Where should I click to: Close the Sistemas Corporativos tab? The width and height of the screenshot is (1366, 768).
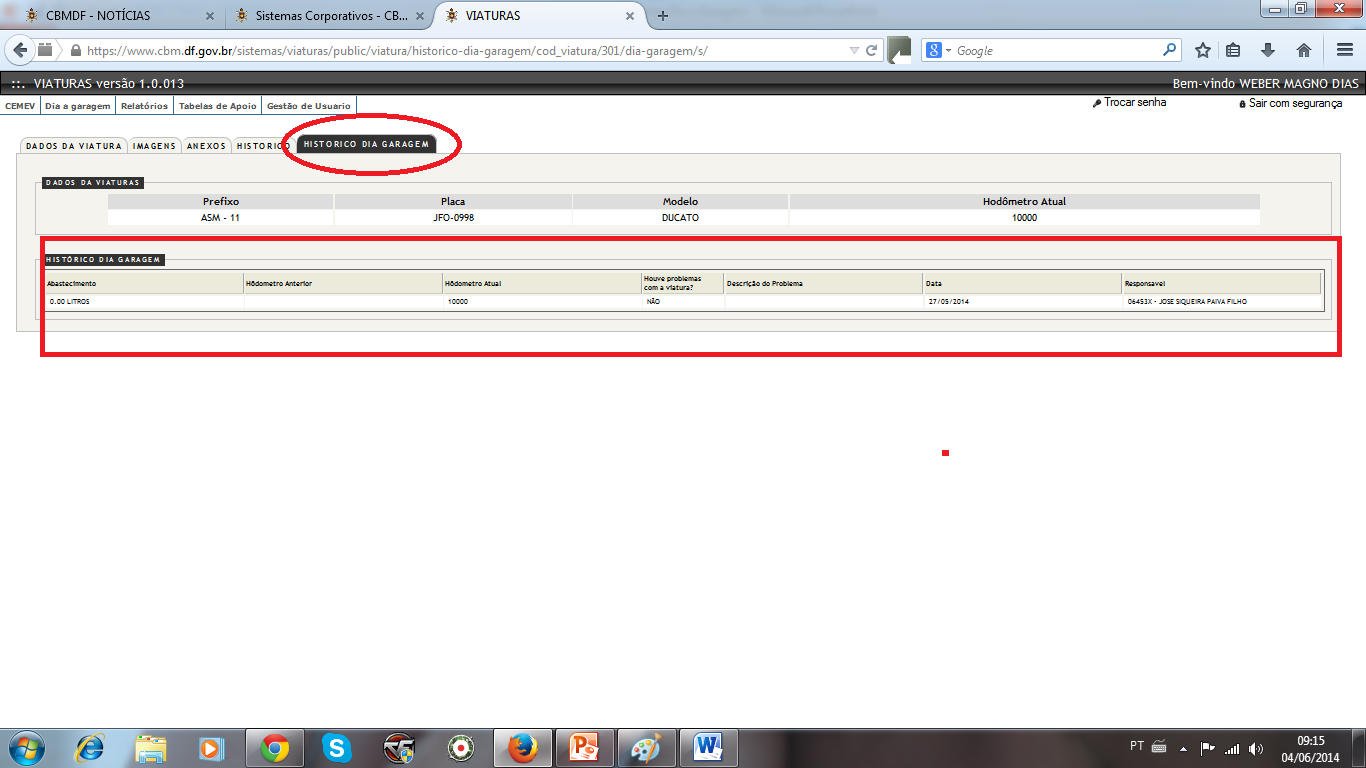click(420, 16)
